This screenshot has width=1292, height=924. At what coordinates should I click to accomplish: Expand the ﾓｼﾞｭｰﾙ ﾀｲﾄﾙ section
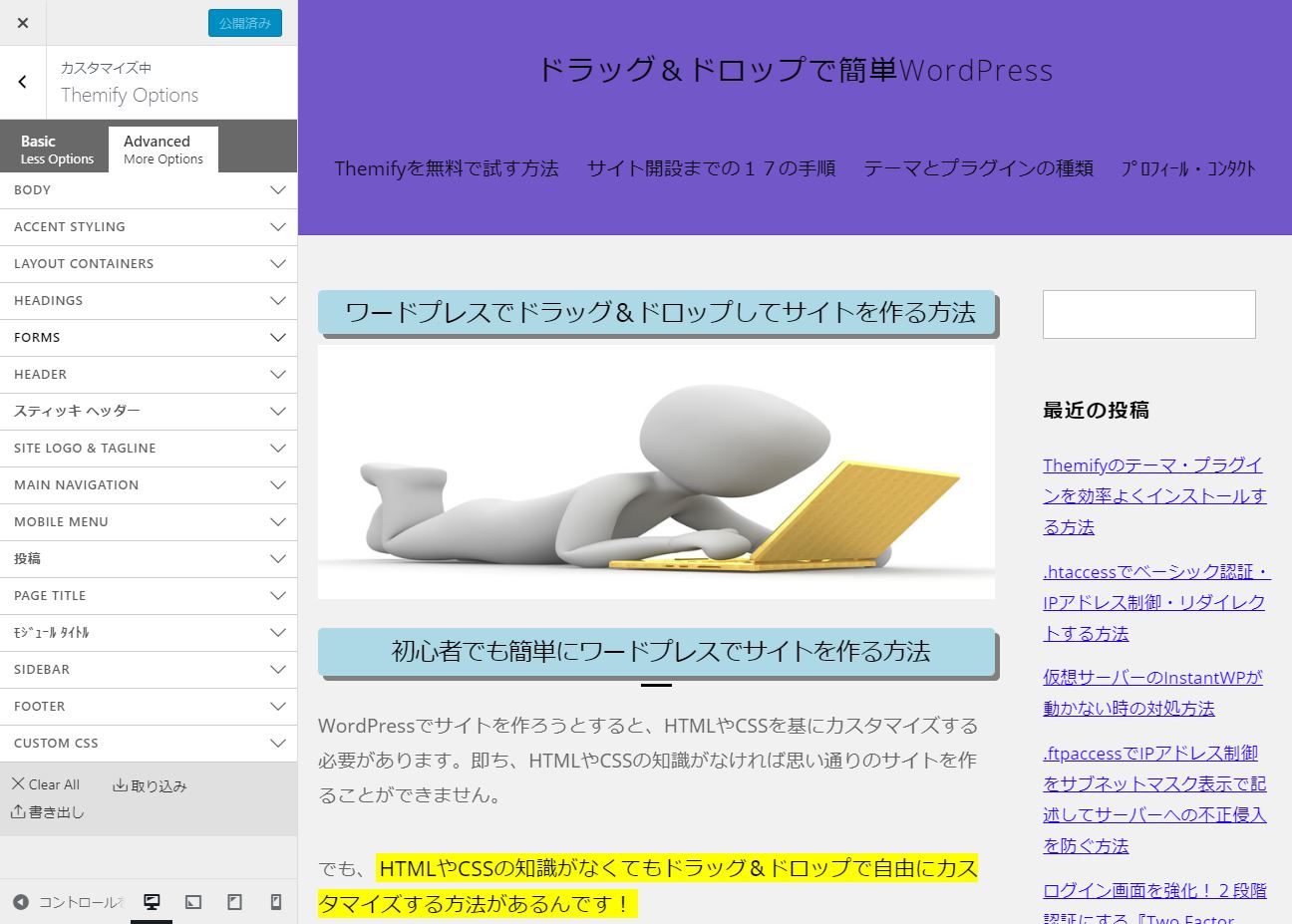click(149, 633)
